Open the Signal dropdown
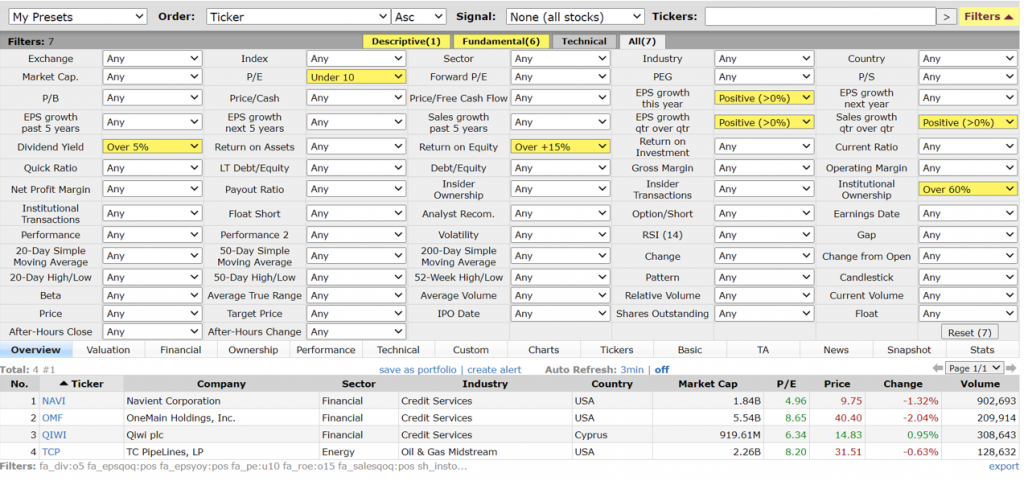 click(x=574, y=17)
